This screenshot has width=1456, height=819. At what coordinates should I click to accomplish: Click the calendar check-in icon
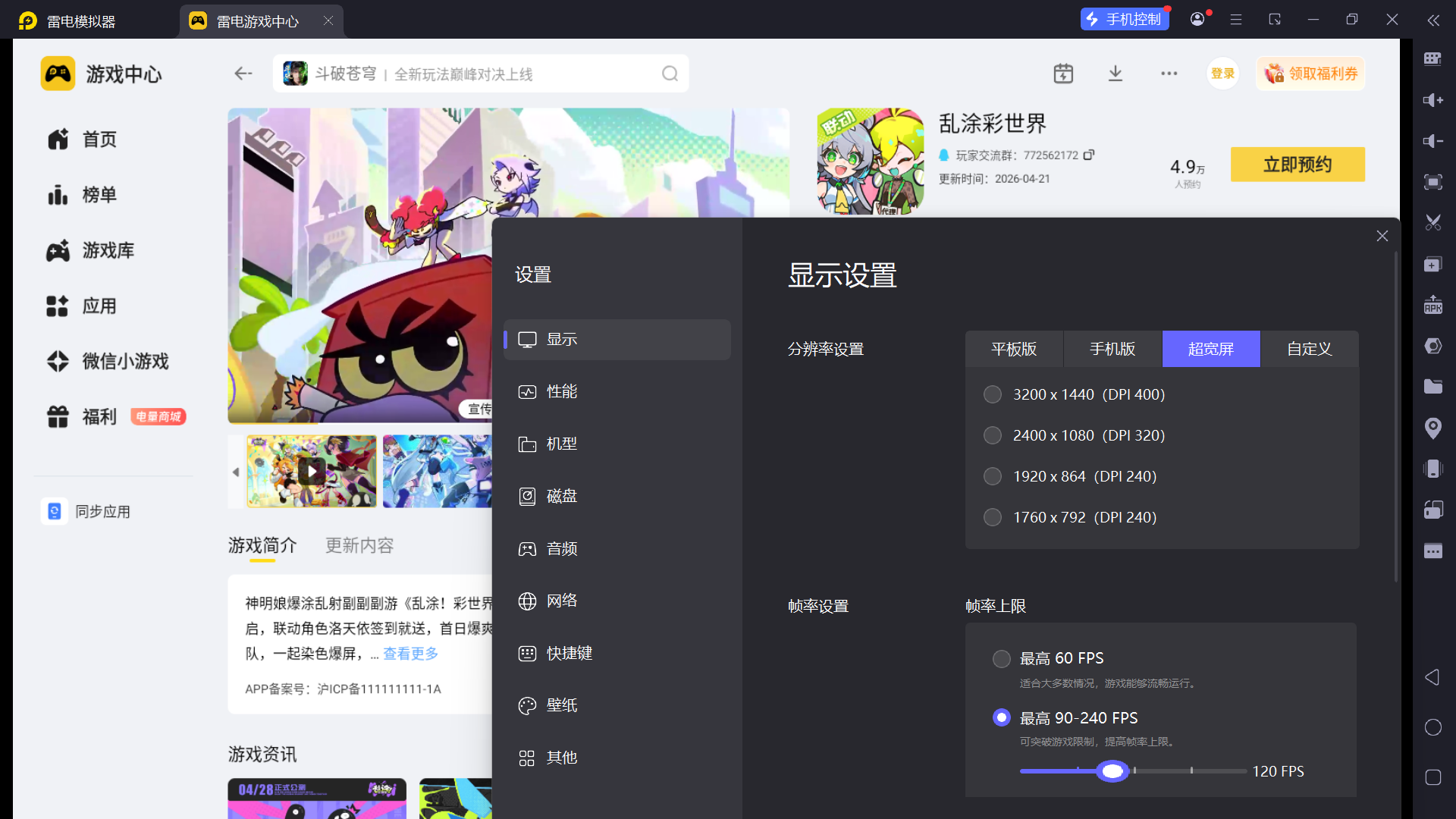(1063, 74)
